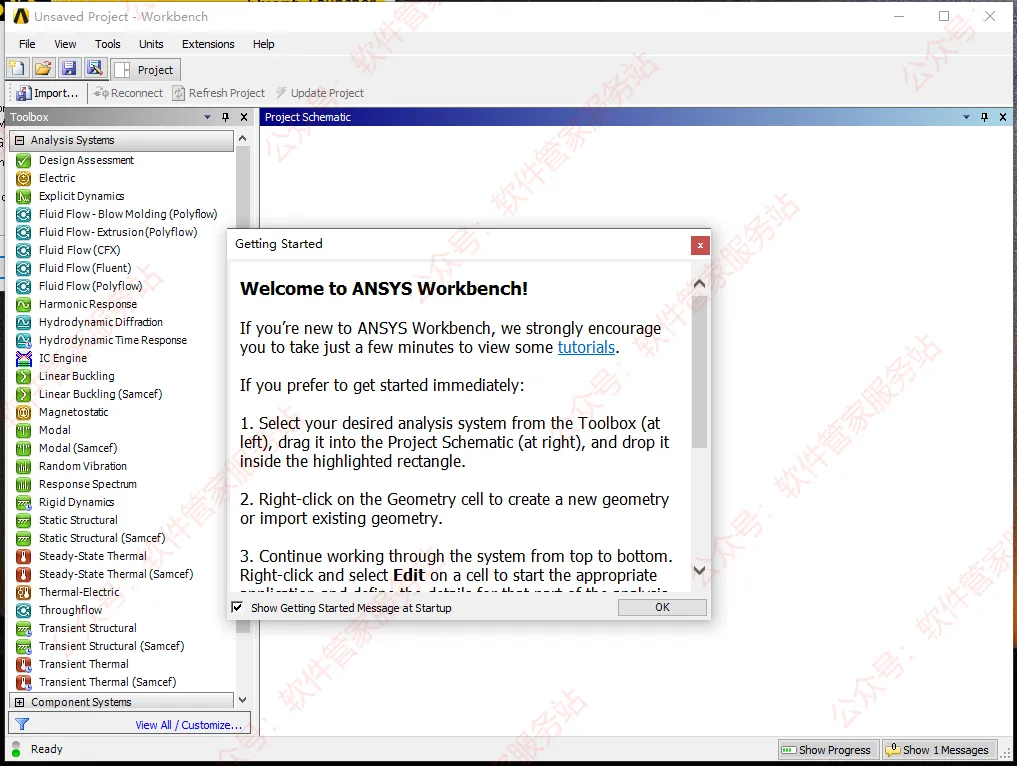Click the Project tab button

click(x=145, y=69)
